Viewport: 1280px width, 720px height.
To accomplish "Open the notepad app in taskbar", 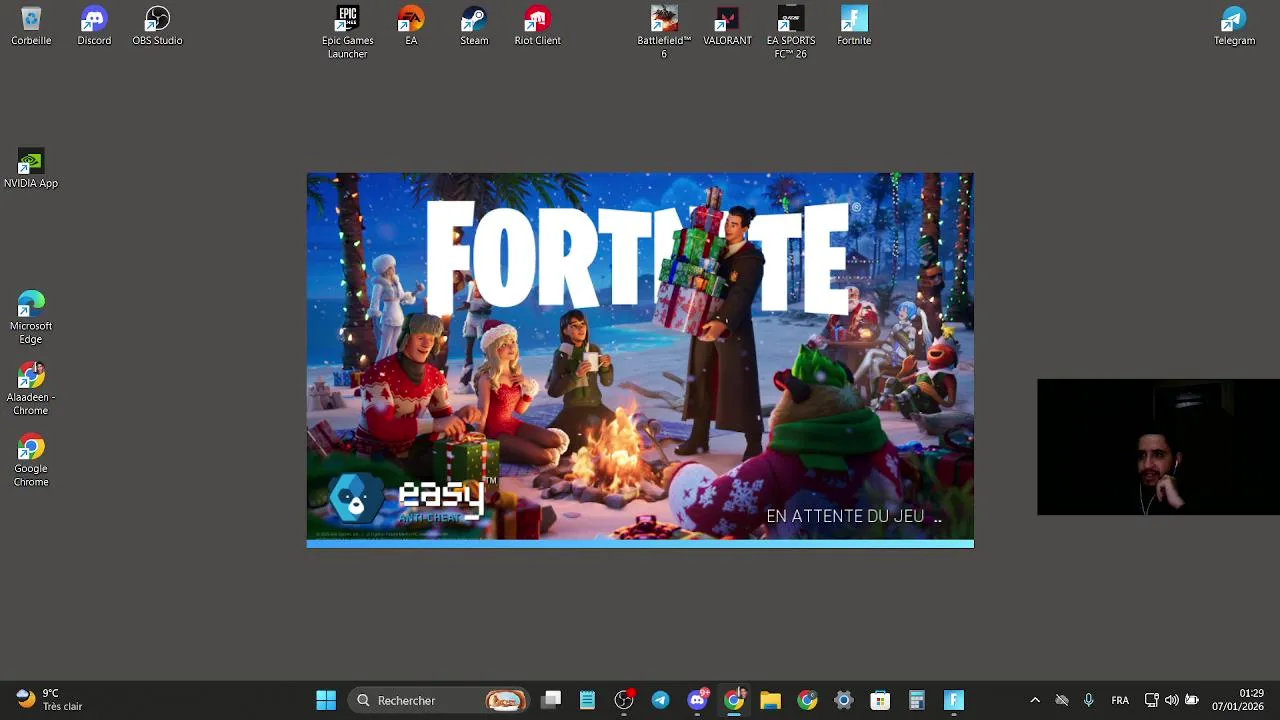I will [x=587, y=700].
